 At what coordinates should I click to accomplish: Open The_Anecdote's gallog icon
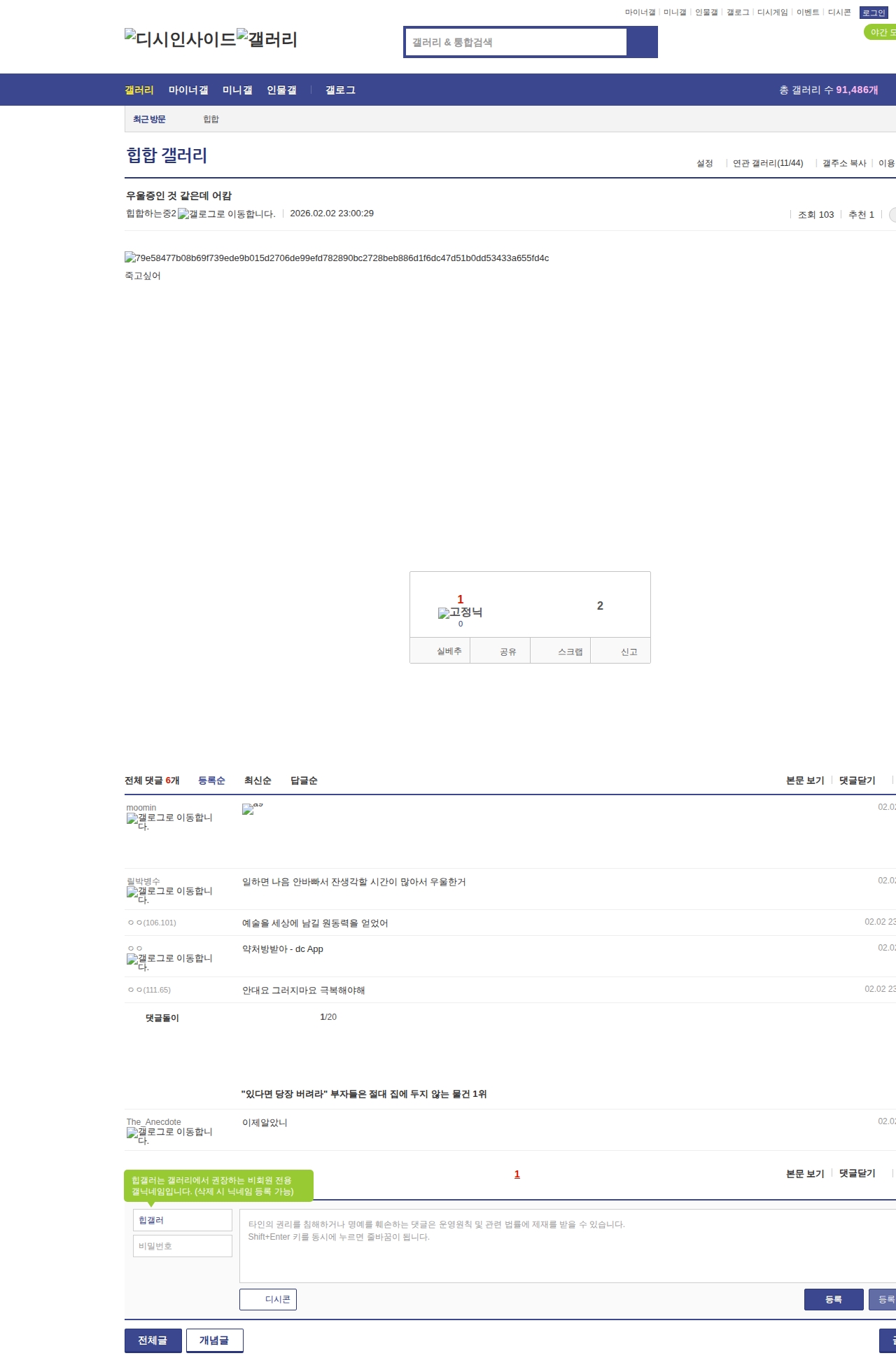[169, 1136]
